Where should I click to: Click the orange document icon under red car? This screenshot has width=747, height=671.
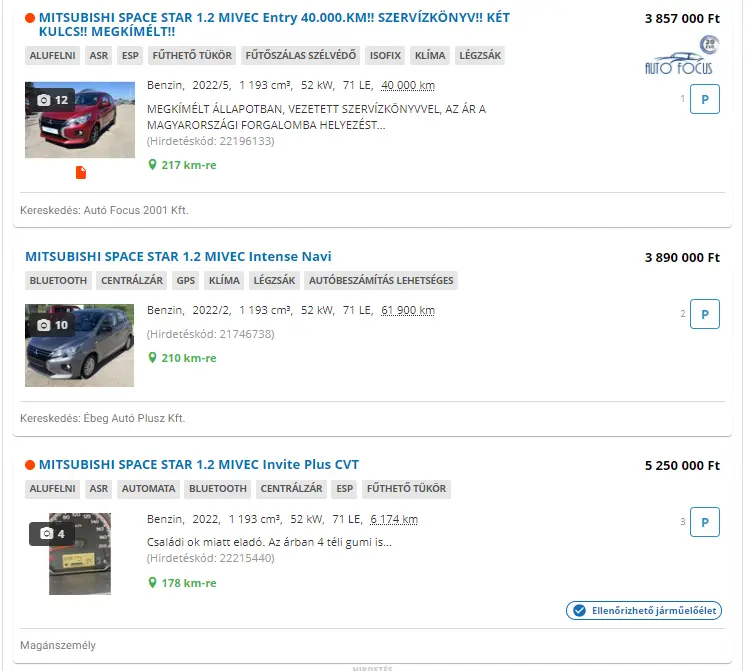(81, 173)
